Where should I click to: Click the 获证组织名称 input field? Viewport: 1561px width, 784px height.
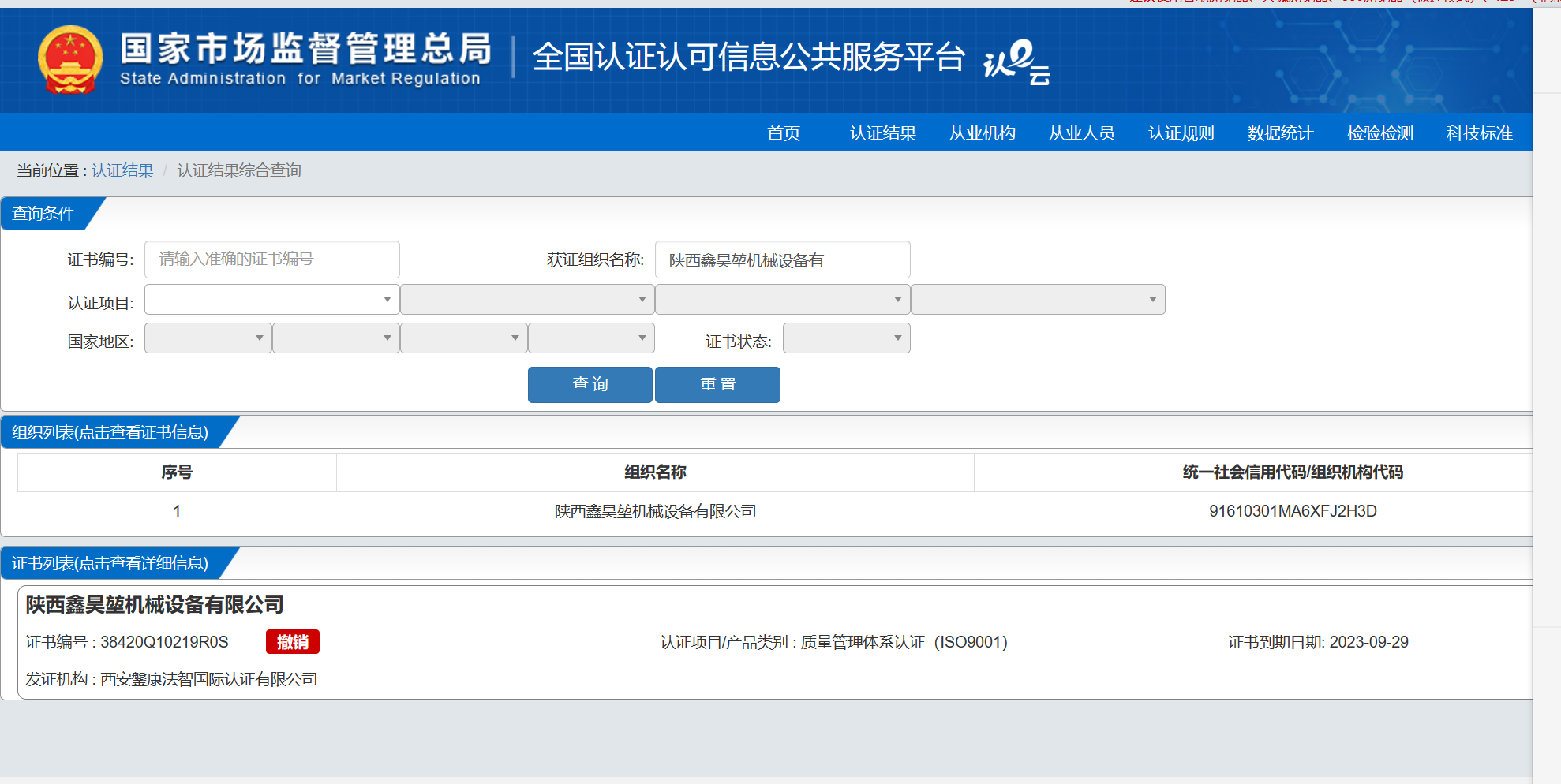(x=783, y=259)
